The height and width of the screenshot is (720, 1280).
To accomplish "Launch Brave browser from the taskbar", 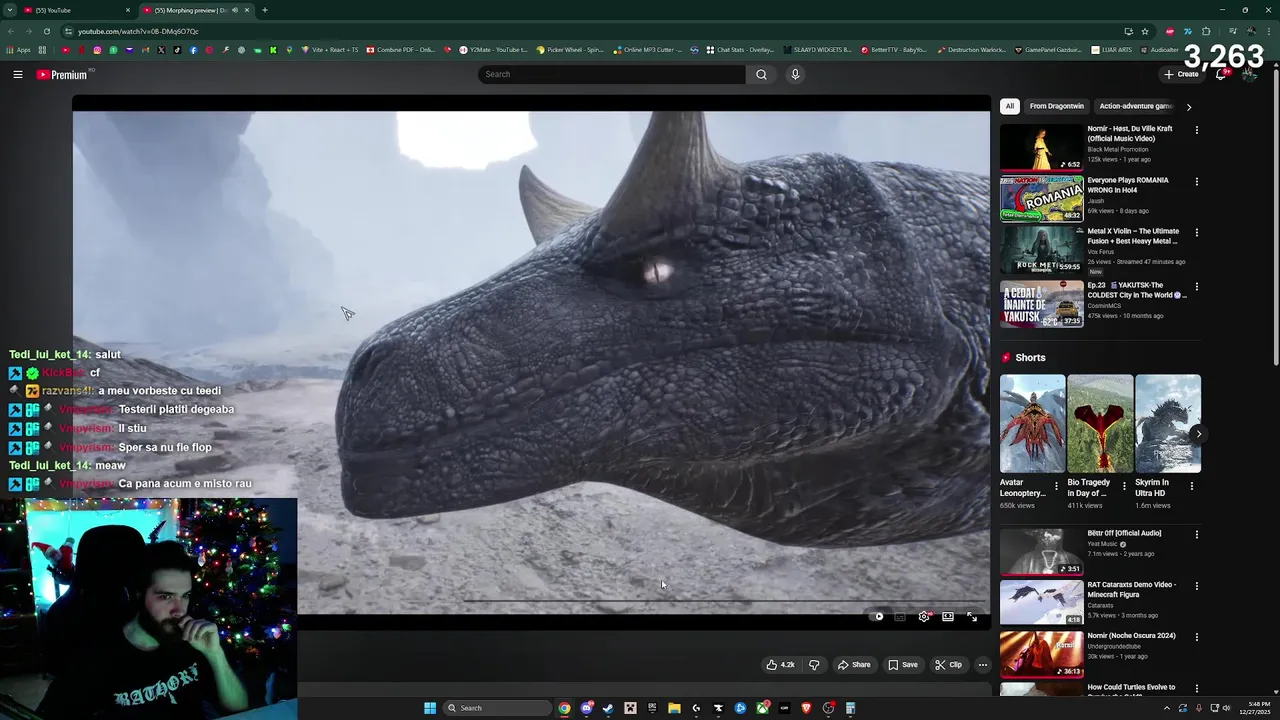I will click(x=806, y=708).
